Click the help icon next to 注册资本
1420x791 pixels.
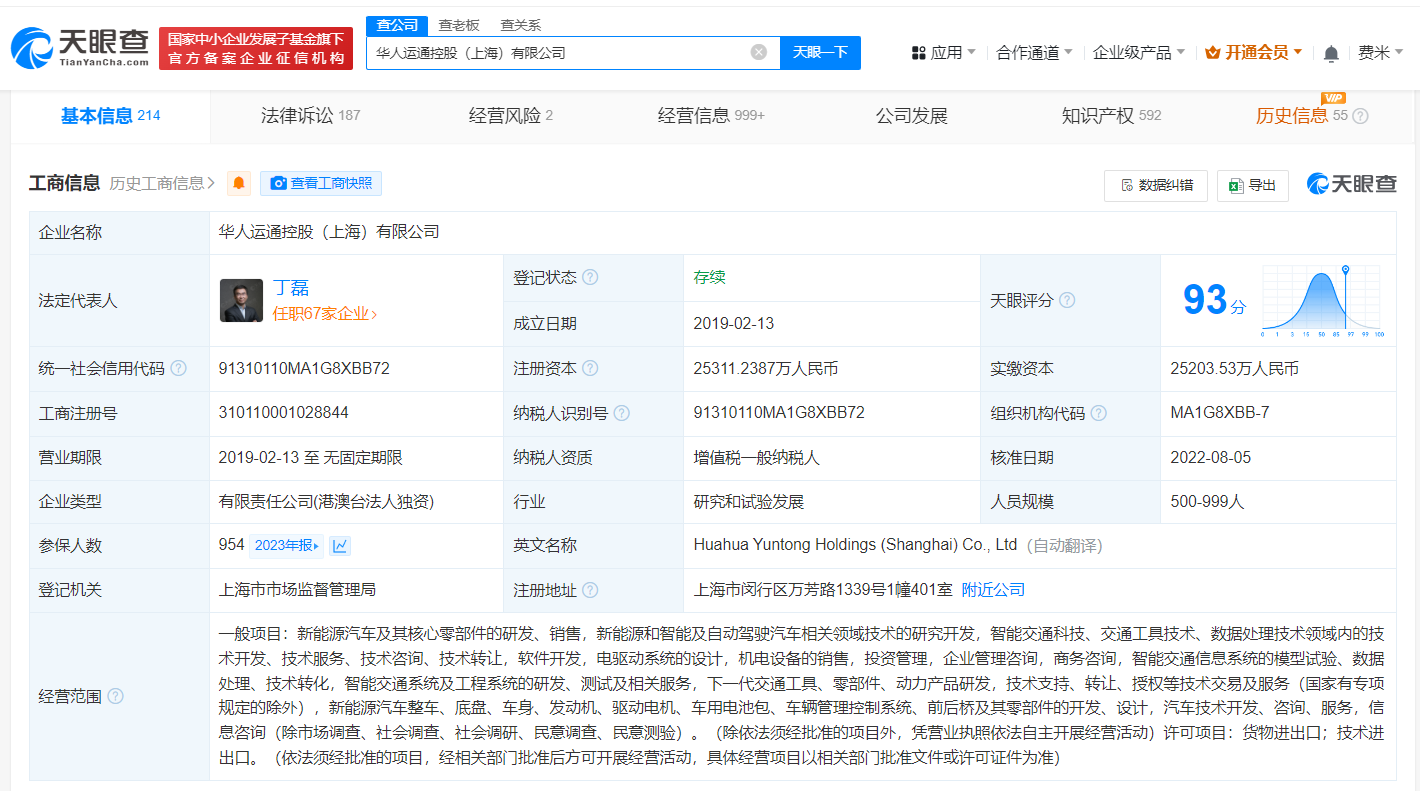(590, 367)
